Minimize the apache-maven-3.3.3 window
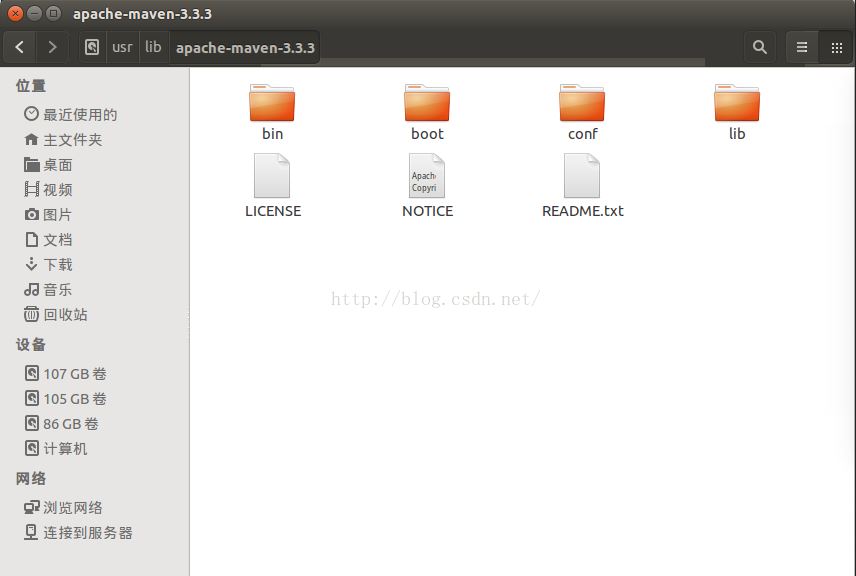856x576 pixels. (34, 13)
